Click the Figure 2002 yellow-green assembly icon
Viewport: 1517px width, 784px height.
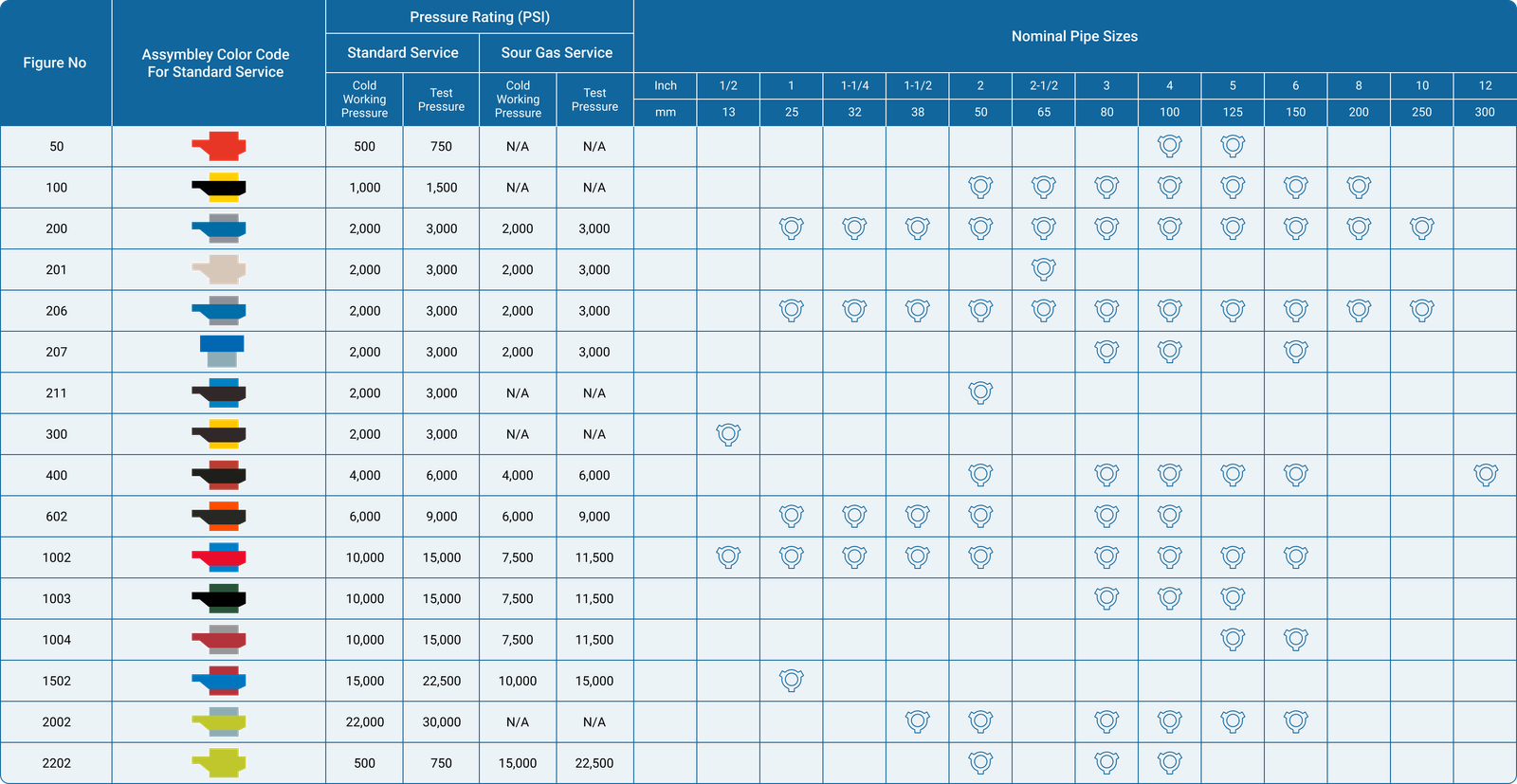click(x=219, y=722)
